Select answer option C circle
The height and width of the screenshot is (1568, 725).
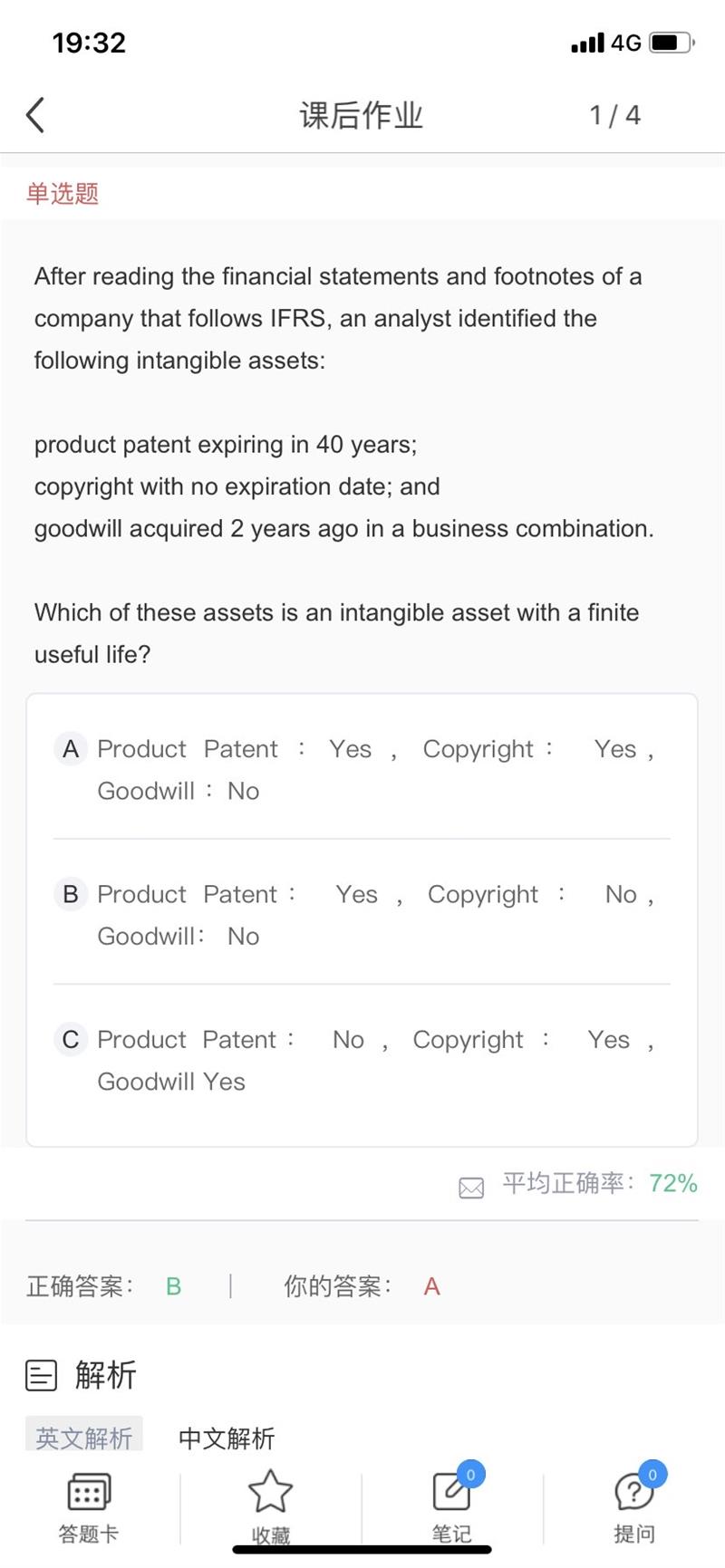click(x=71, y=1039)
